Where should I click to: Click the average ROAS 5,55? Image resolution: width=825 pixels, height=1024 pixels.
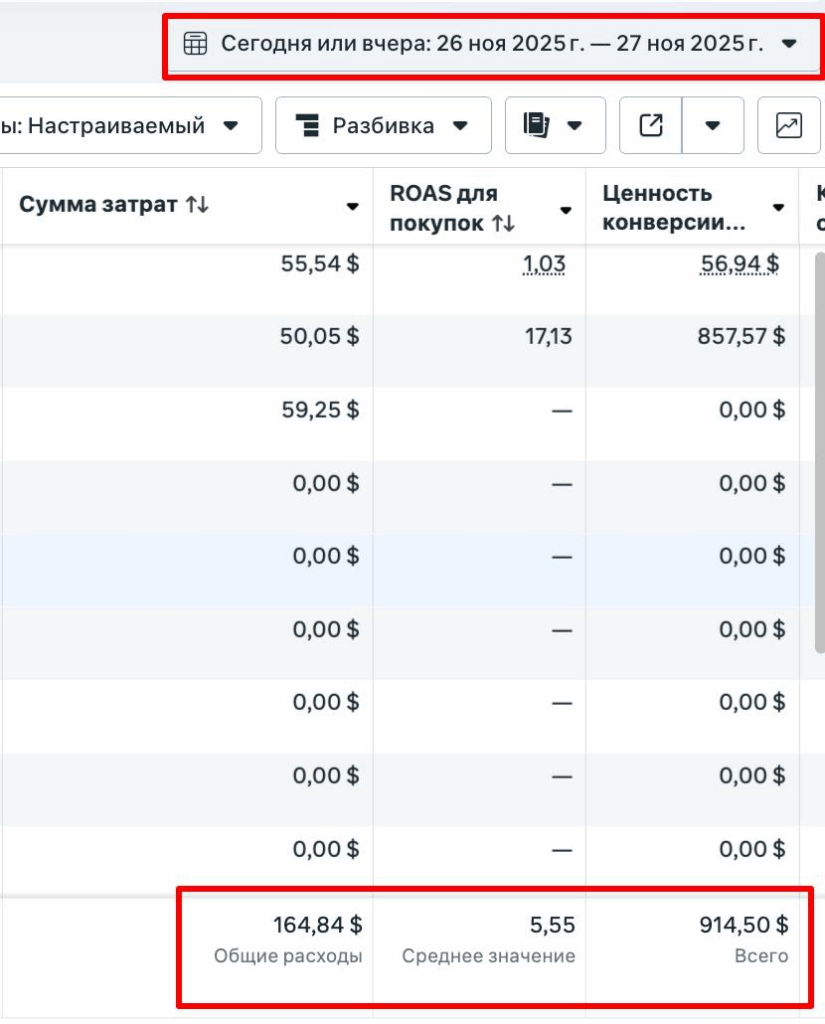coord(553,925)
